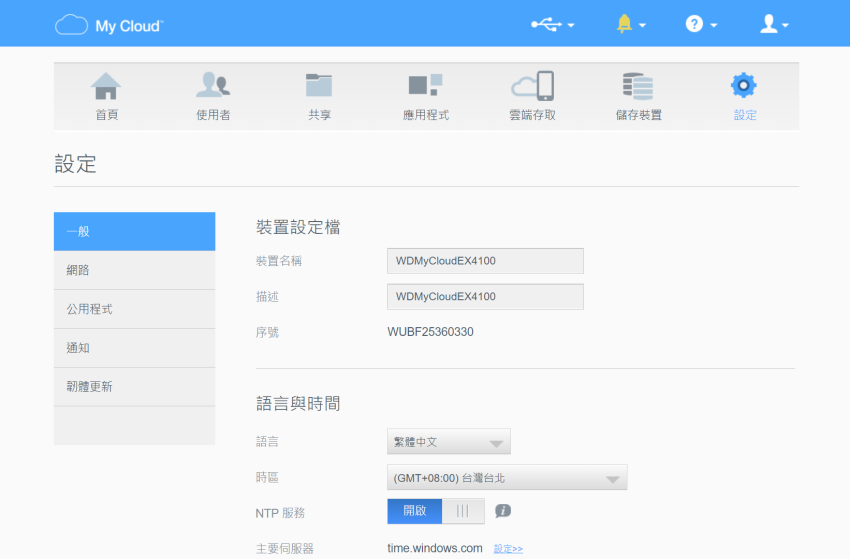Expand the 語言 language dropdown
Screen dimensions: 850x559
(x=449, y=442)
